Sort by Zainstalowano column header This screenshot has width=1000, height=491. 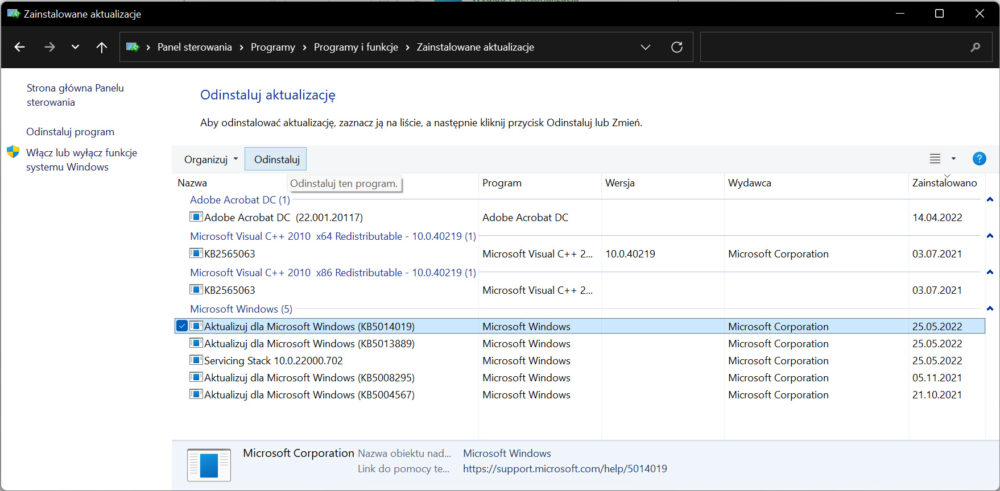(946, 183)
